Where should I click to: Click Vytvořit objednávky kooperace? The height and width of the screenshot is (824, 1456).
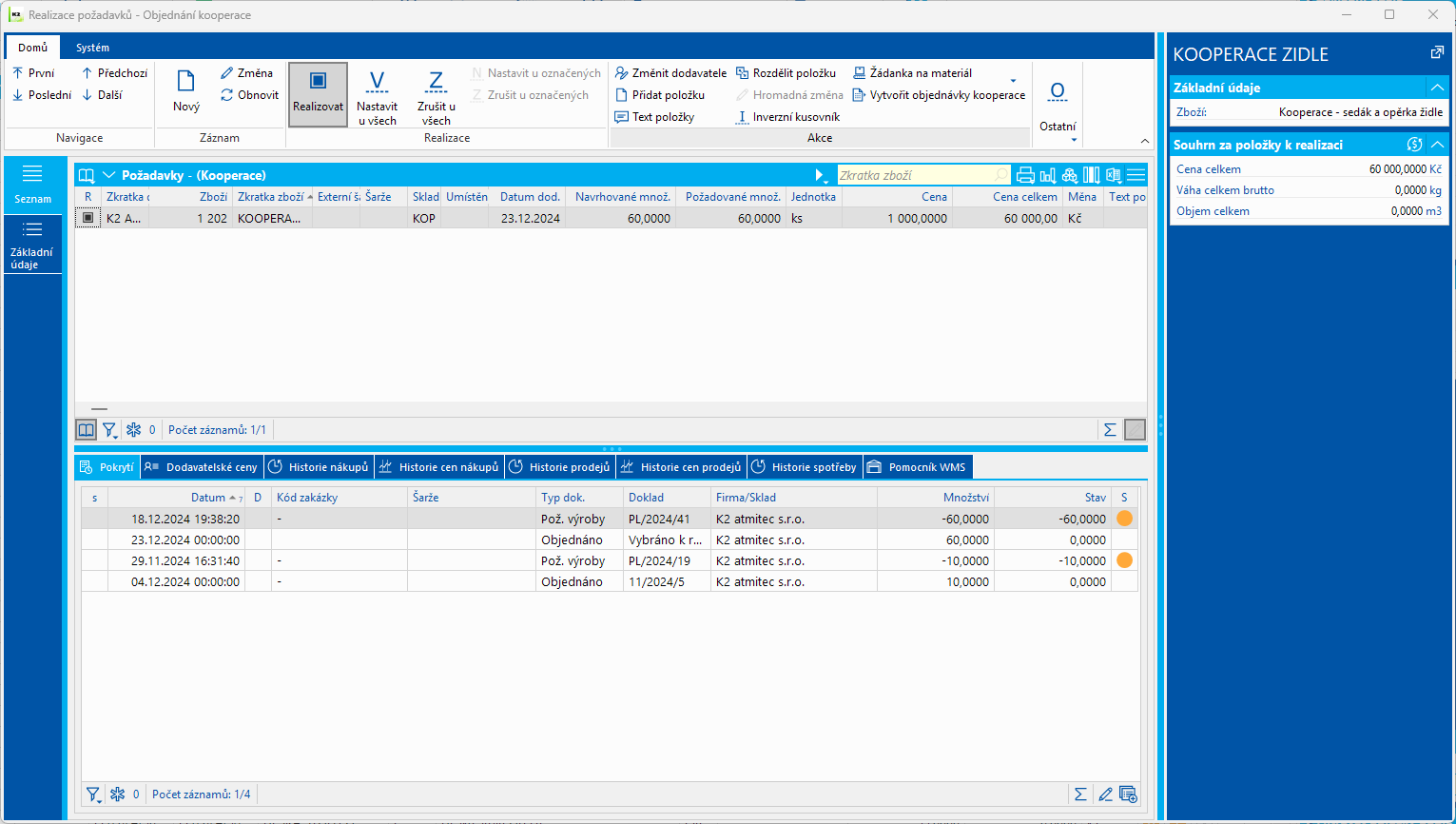(939, 95)
